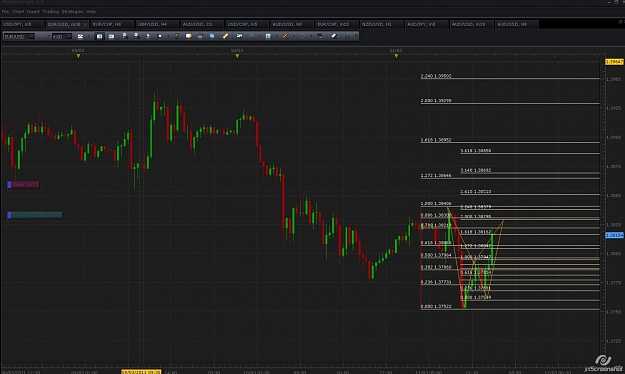
Task: Switch to the NZD/USD, H1 chart tab
Action: 381,24
